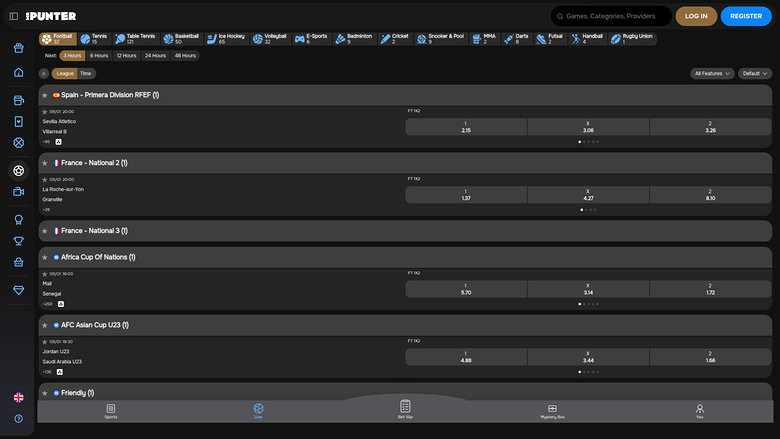Open the Default sort dropdown
Image resolution: width=780 pixels, height=439 pixels.
[753, 74]
